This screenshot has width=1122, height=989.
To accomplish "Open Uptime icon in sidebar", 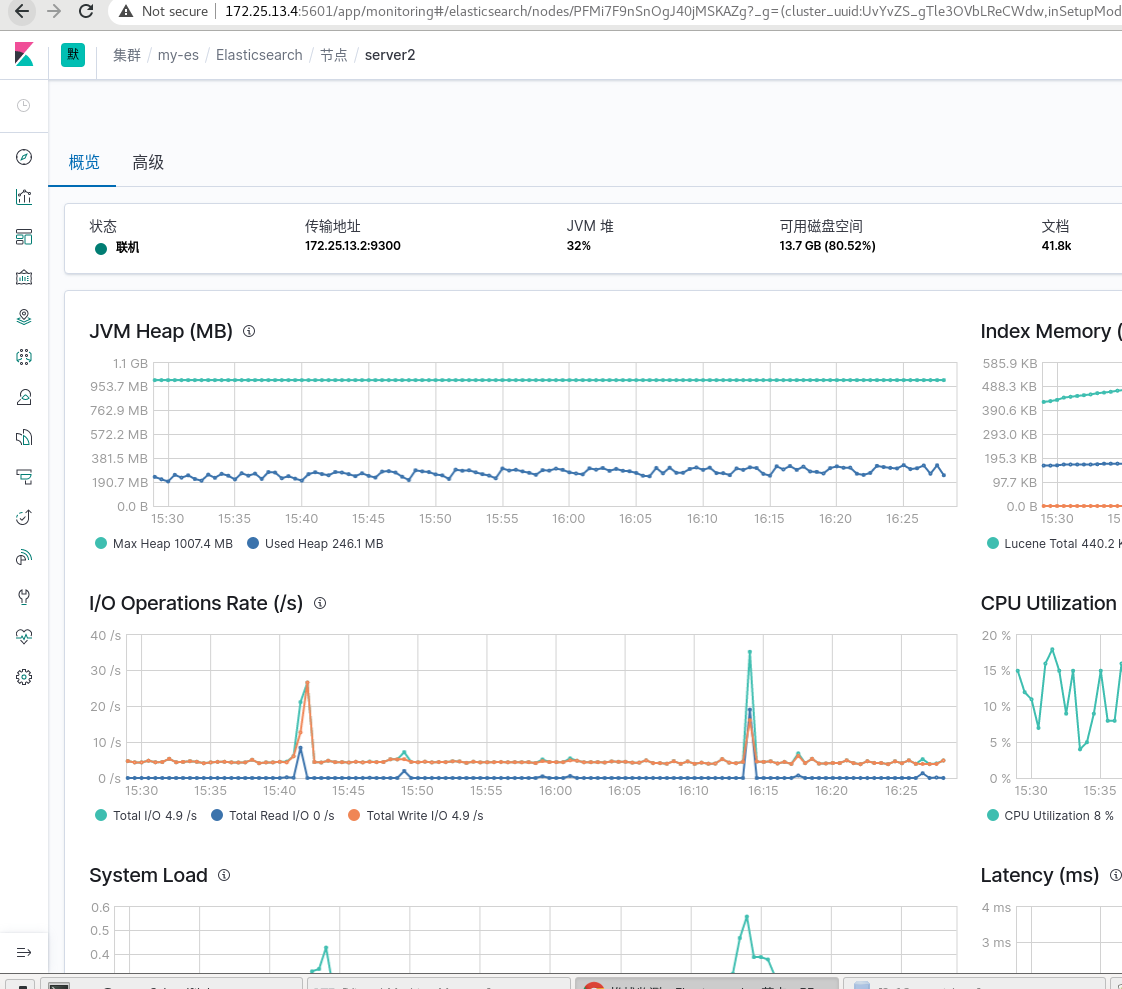I will tap(24, 517).
